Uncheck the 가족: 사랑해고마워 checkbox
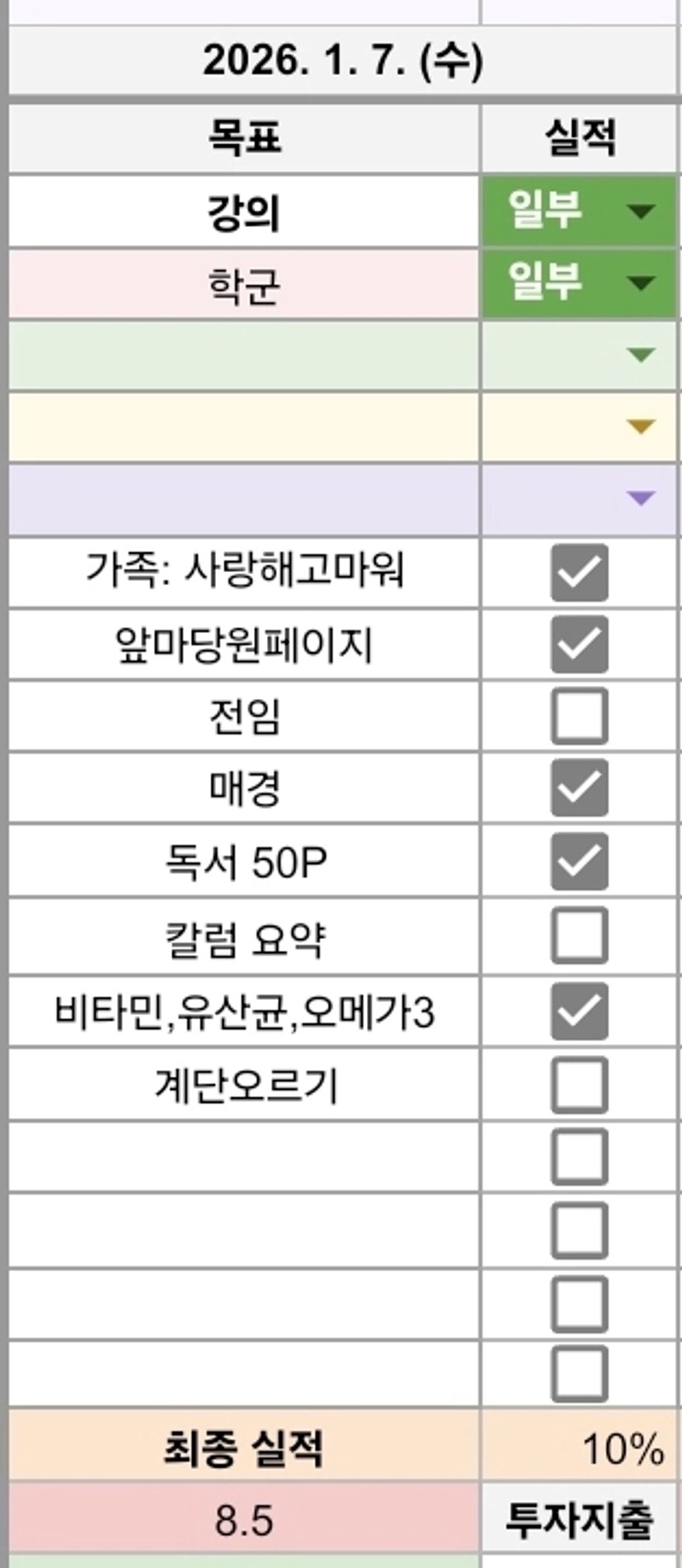Viewport: 682px width, 1568px height. 579,572
